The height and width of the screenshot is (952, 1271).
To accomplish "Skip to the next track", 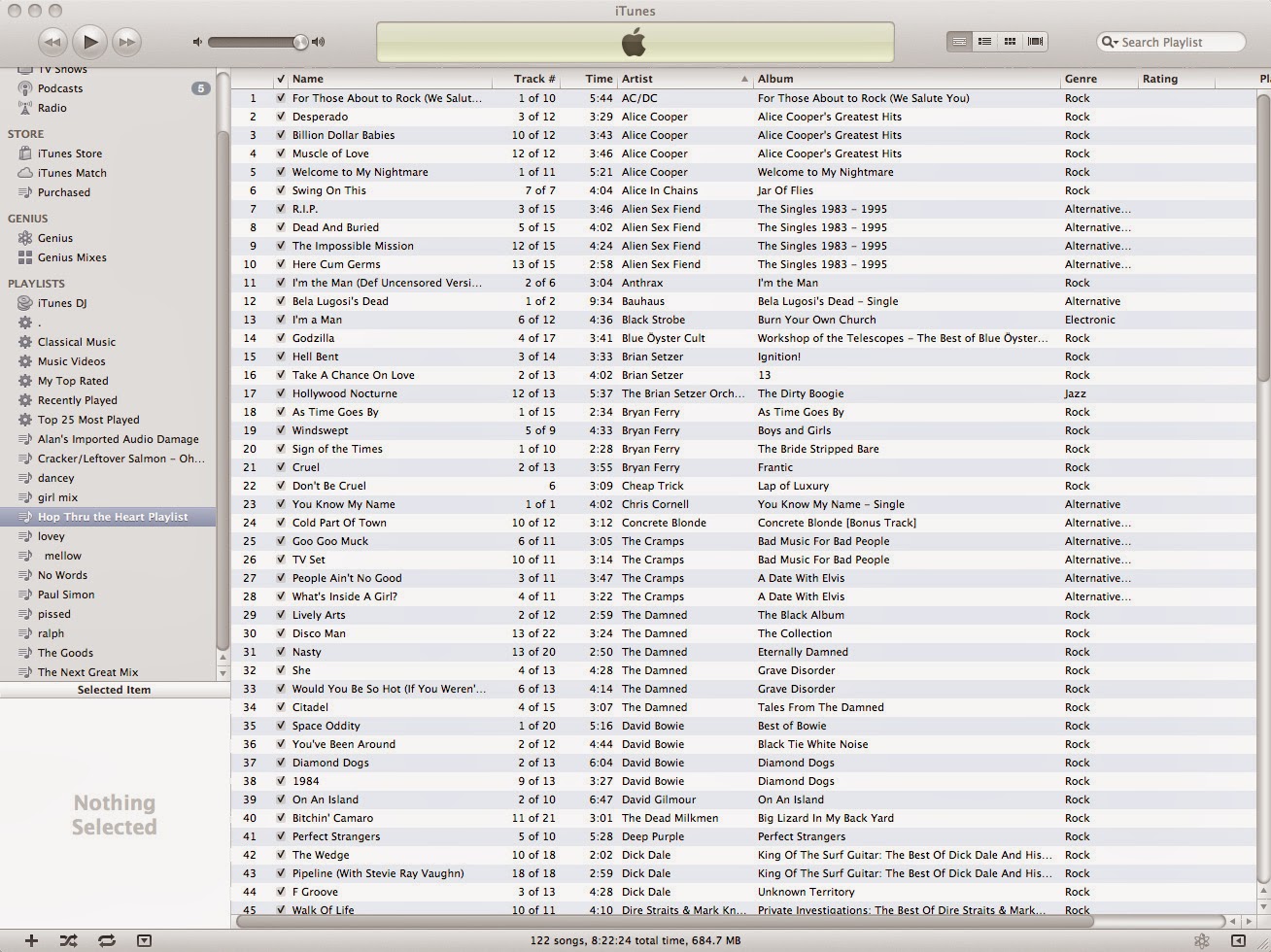I will pyautogui.click(x=126, y=42).
